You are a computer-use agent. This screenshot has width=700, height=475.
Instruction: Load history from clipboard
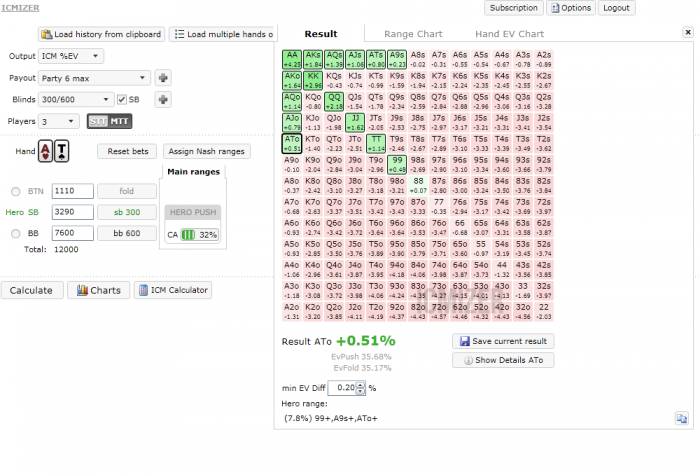click(101, 34)
